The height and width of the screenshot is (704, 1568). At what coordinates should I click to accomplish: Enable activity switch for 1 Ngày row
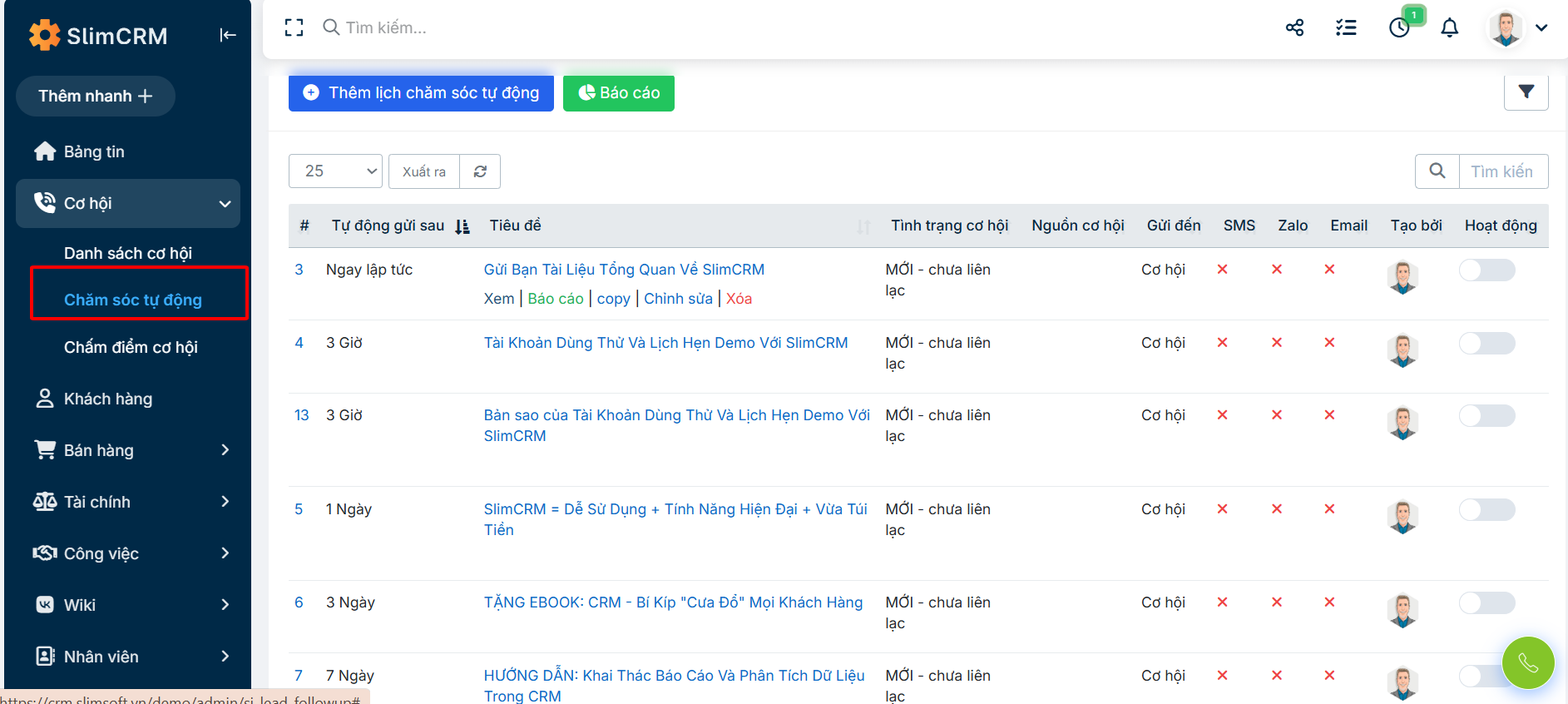(x=1486, y=509)
